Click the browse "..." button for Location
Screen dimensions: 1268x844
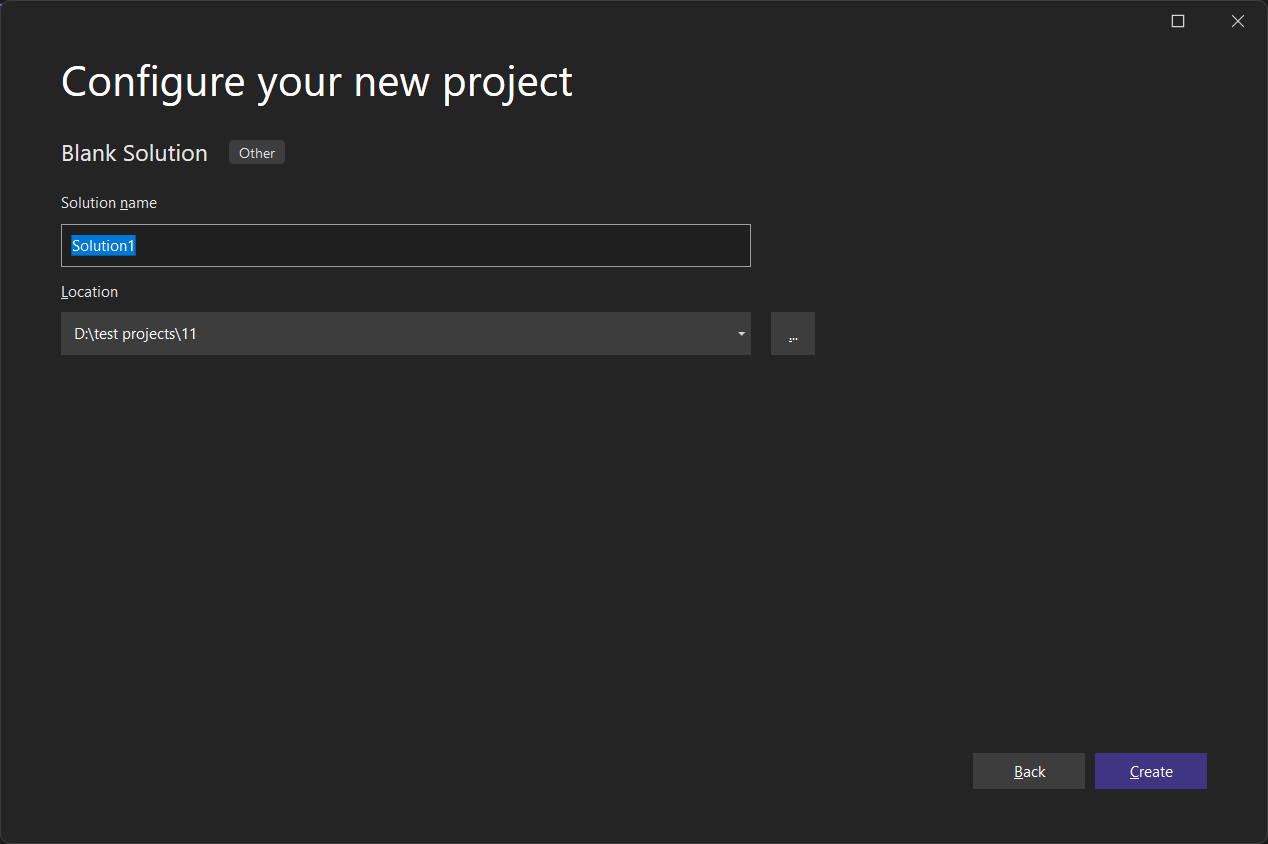792,333
